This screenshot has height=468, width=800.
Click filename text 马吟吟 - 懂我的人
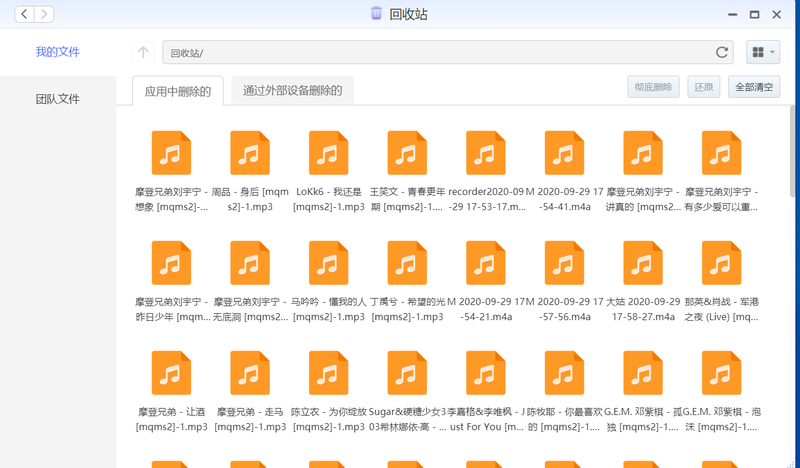[329, 302]
